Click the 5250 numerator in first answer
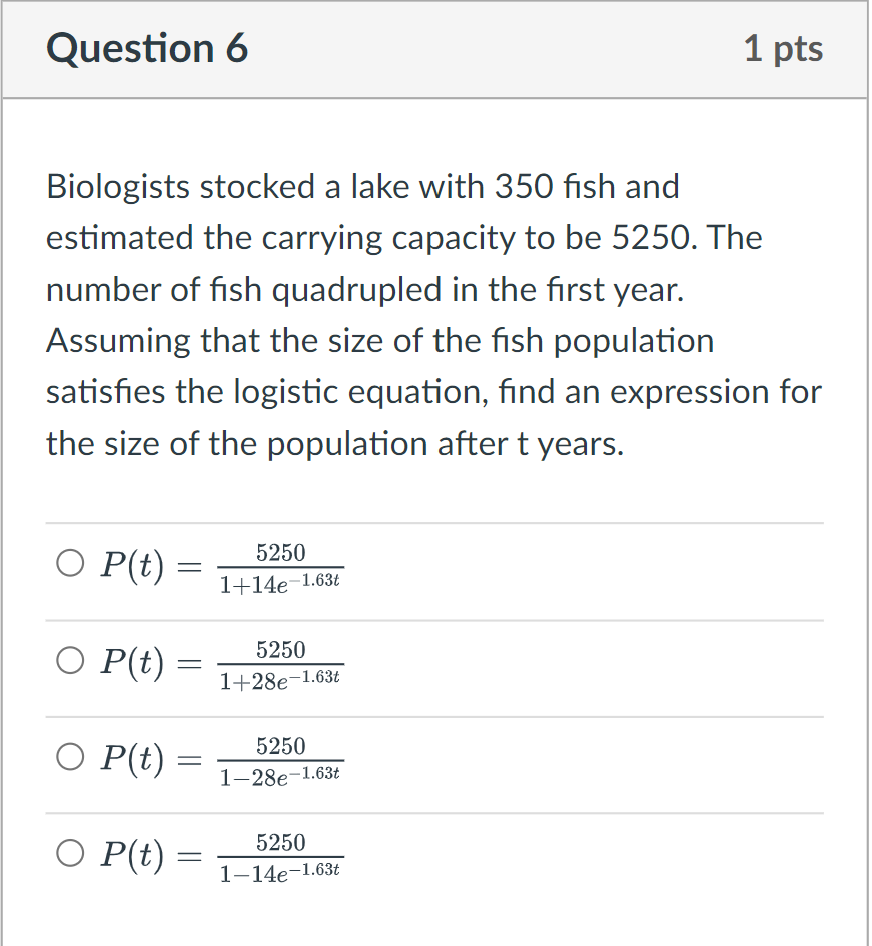Image resolution: width=872 pixels, height=946 pixels. click(x=281, y=553)
